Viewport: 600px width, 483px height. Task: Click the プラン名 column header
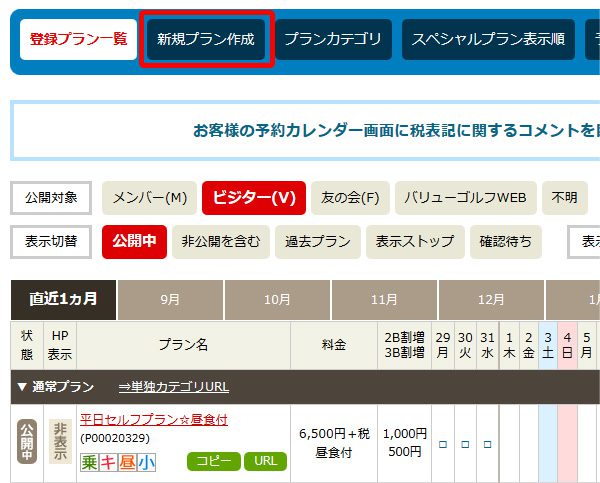click(x=184, y=345)
